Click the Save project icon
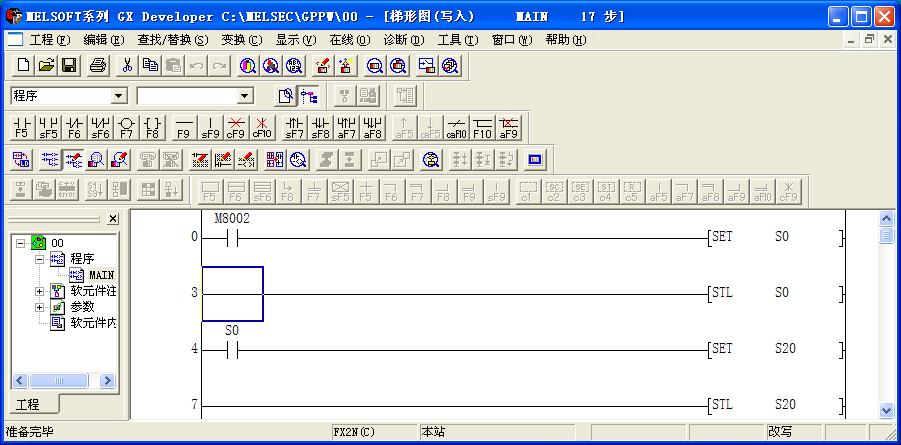This screenshot has height=445, width=901. 70,65
